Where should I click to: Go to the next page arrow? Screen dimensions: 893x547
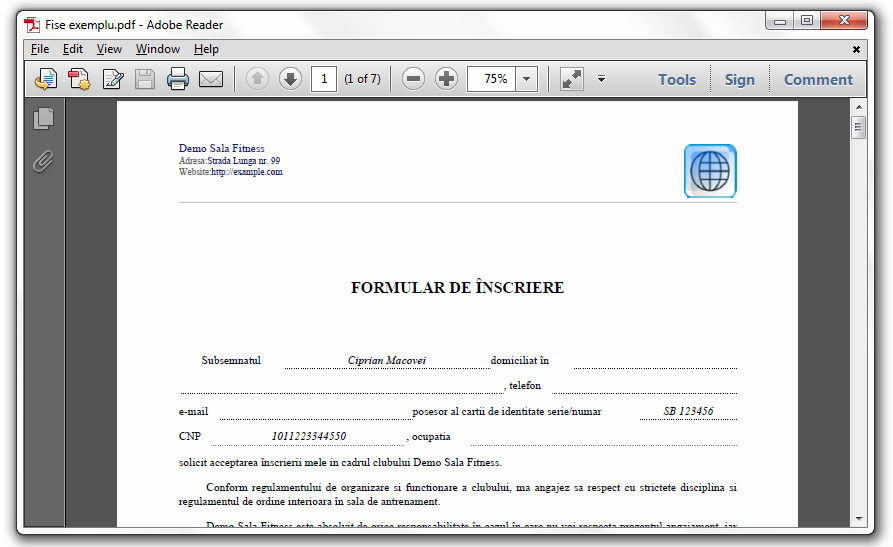point(290,79)
